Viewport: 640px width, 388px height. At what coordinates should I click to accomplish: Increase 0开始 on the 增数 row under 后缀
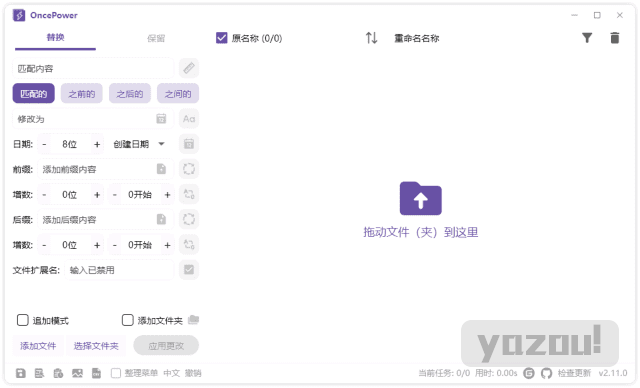point(167,245)
